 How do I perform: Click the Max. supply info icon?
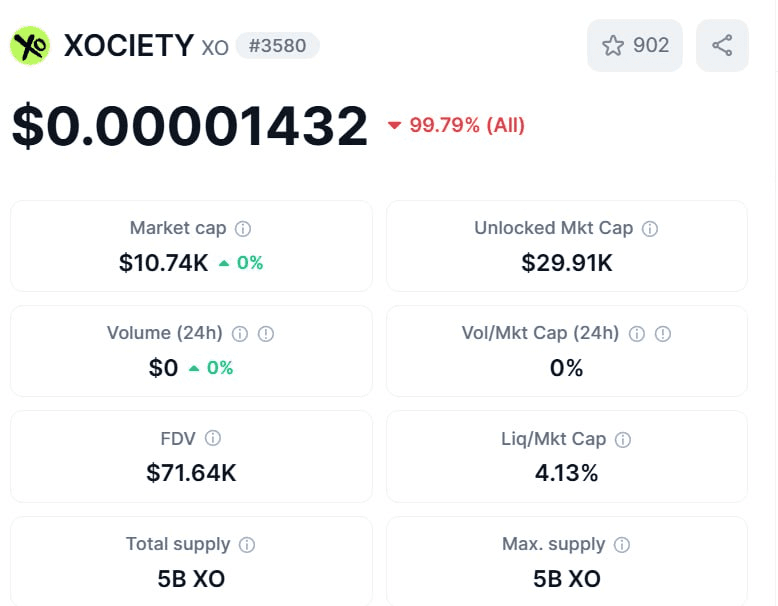pyautogui.click(x=622, y=545)
